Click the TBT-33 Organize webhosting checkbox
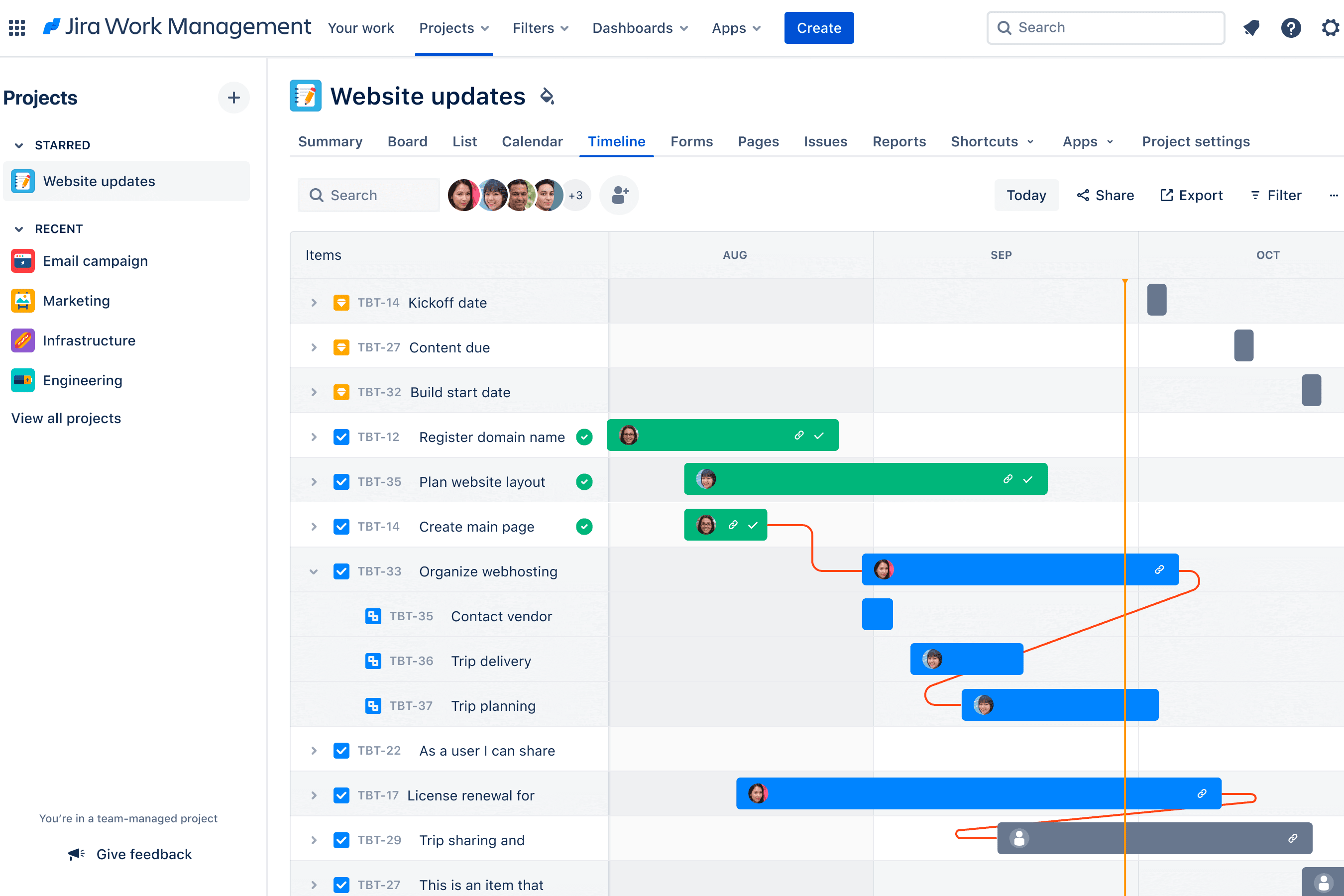The image size is (1344, 896). [341, 571]
